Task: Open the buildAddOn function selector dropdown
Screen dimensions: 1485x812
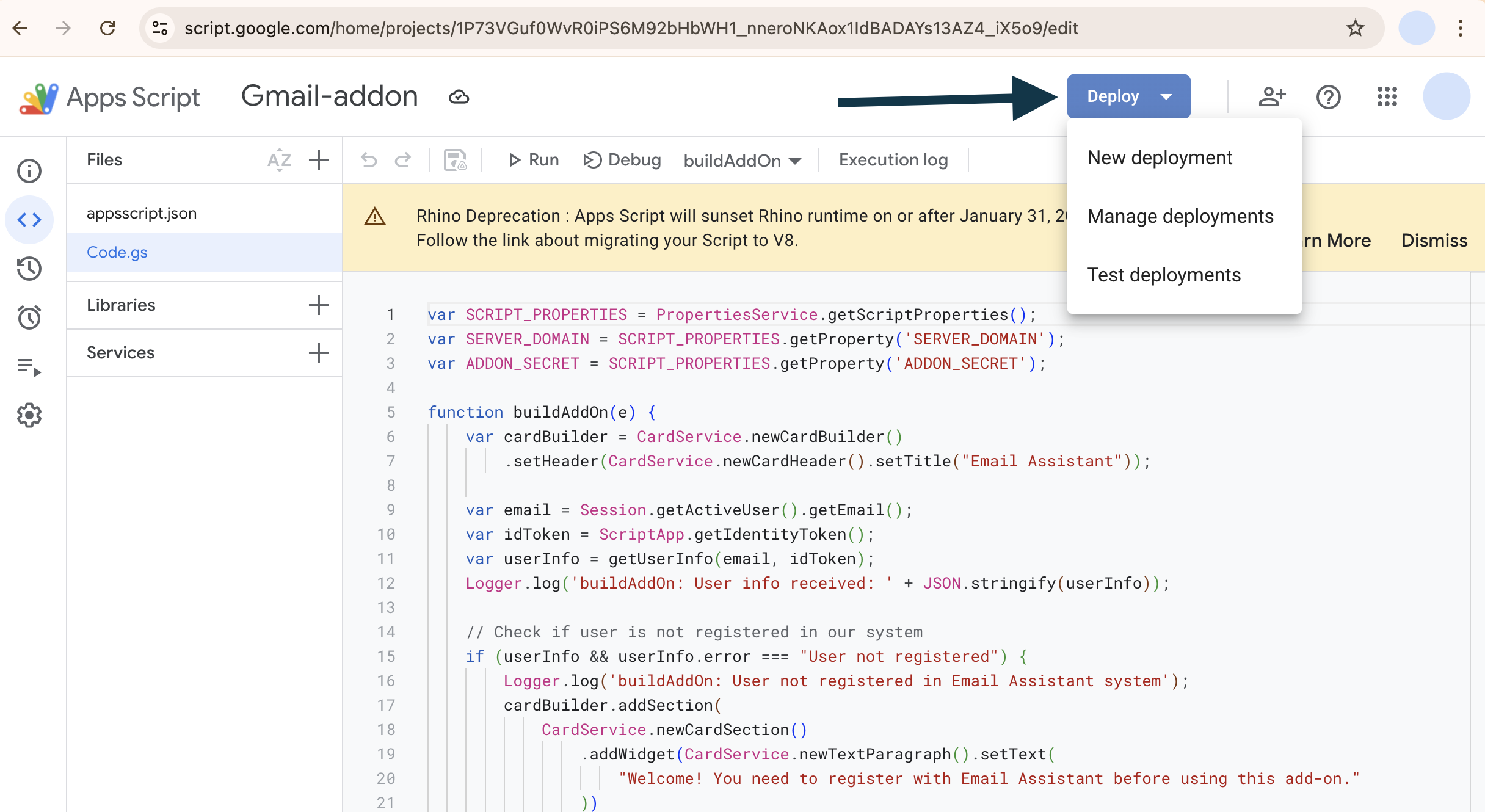Action: coord(742,160)
